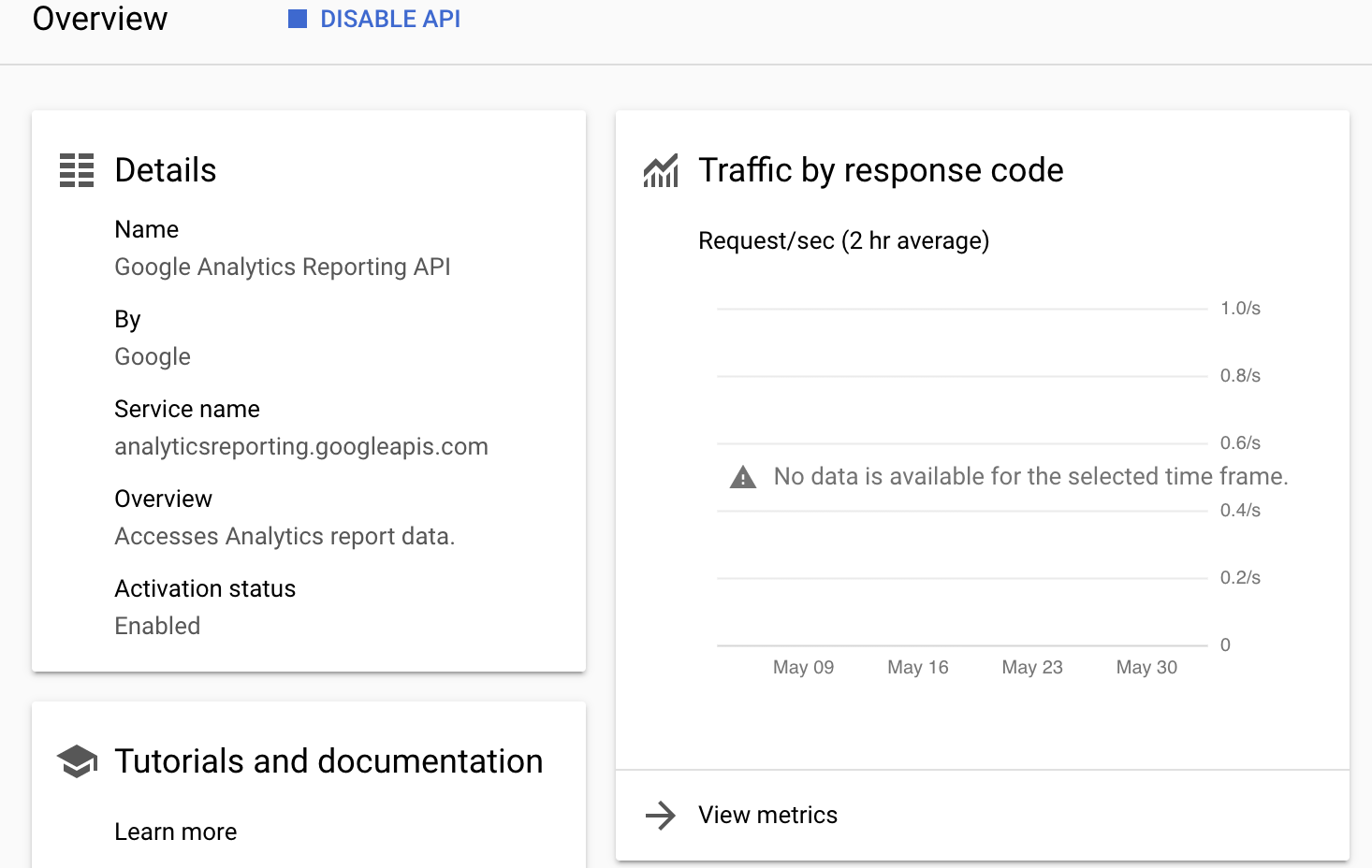Image resolution: width=1372 pixels, height=868 pixels.
Task: Click the May 09 axis label
Action: pos(803,667)
